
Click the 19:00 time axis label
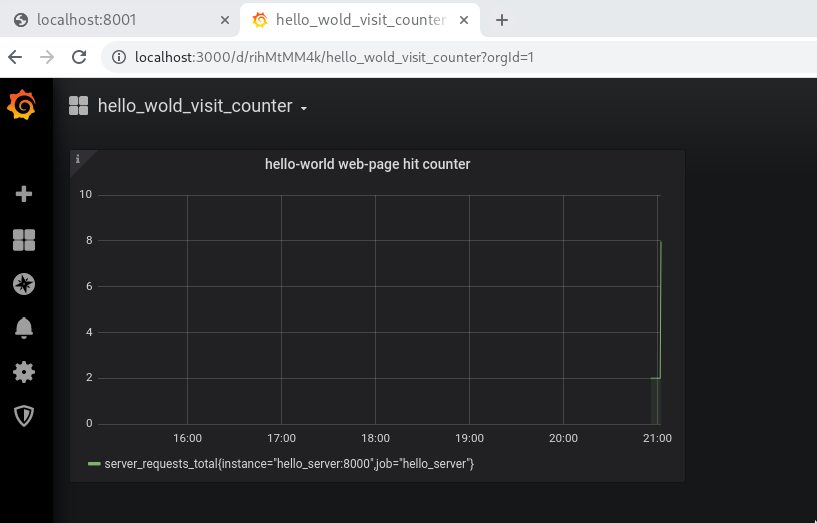[x=469, y=438]
